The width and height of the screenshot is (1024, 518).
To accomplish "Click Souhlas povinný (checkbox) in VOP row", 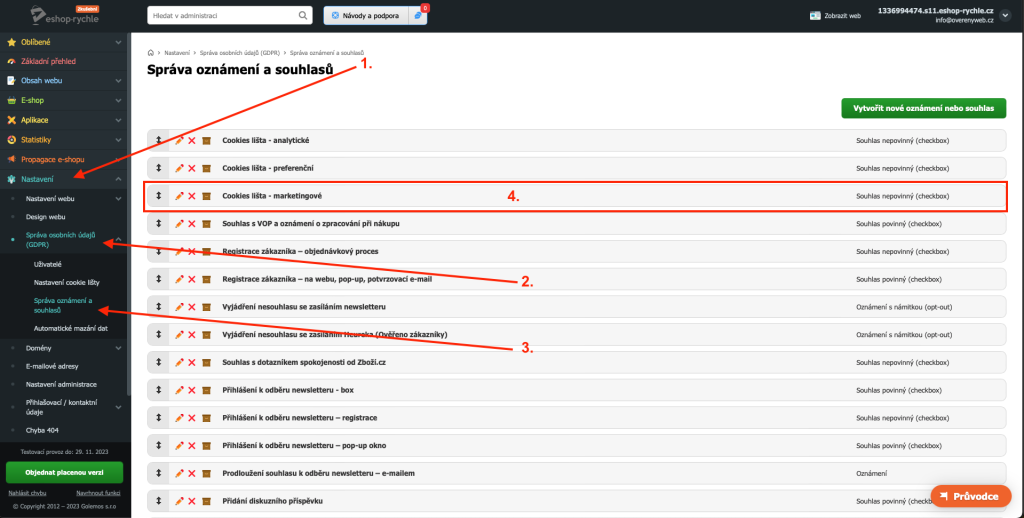I will [x=899, y=223].
